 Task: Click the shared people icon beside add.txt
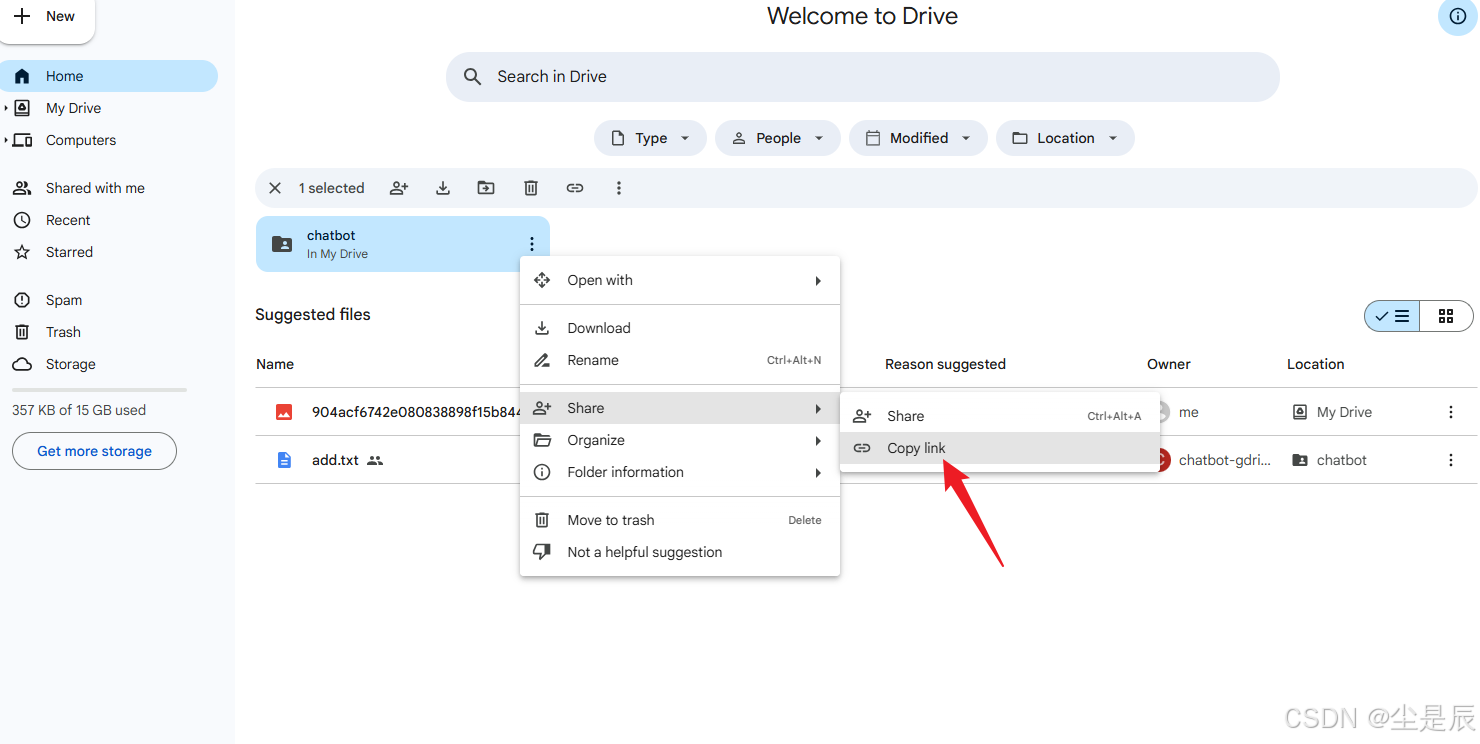375,460
